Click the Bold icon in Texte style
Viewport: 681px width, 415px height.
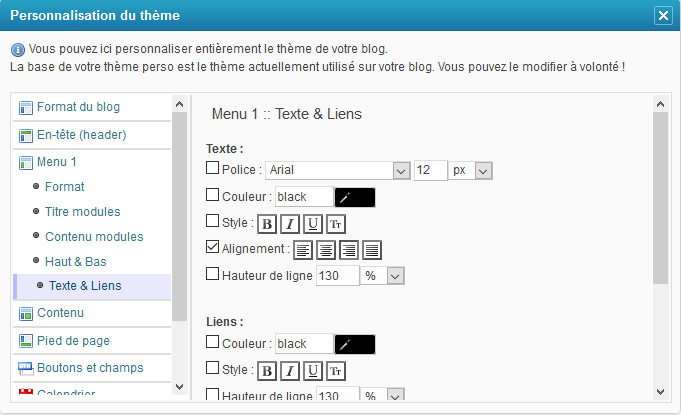(x=267, y=223)
